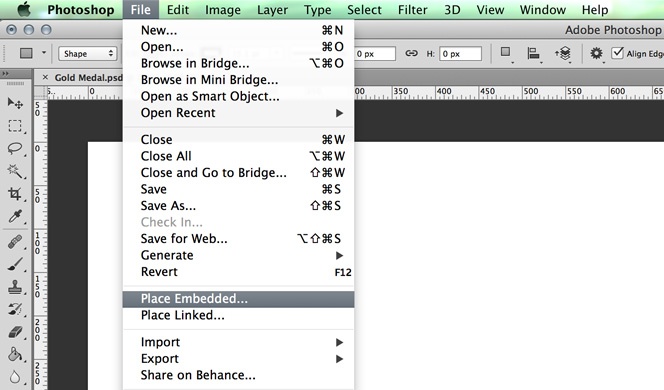Click the shape width field
The width and height of the screenshot is (664, 390).
374,54
